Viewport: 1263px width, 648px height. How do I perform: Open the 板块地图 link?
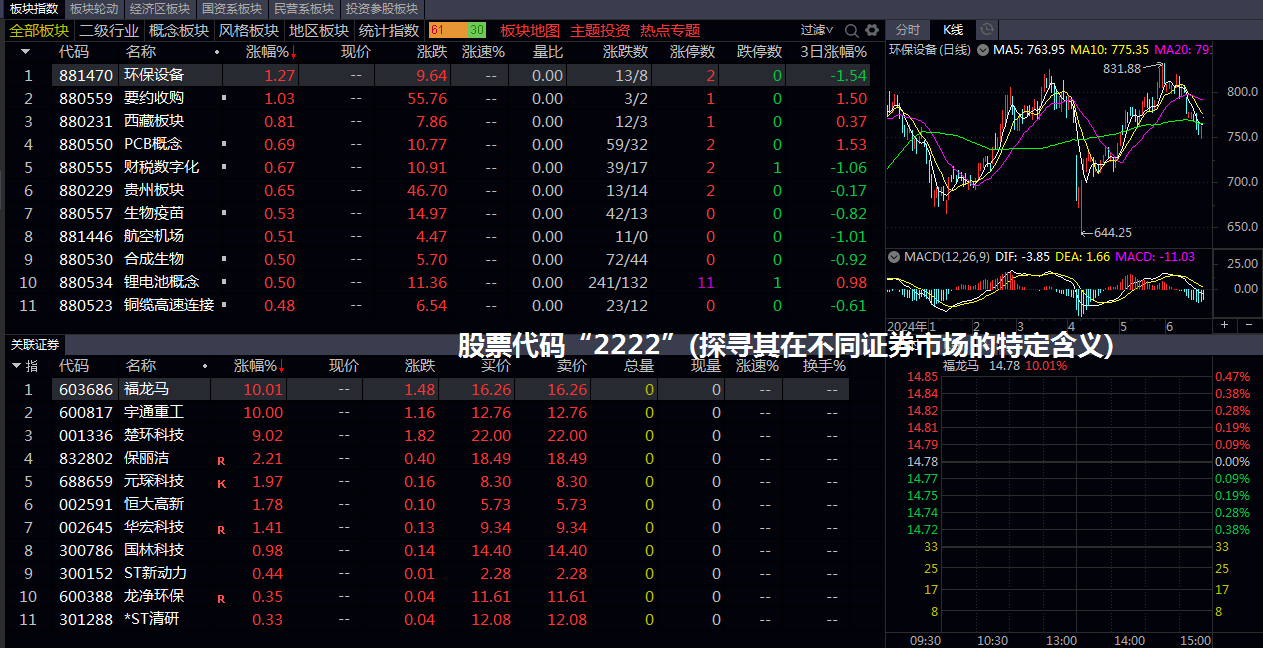pyautogui.click(x=530, y=30)
